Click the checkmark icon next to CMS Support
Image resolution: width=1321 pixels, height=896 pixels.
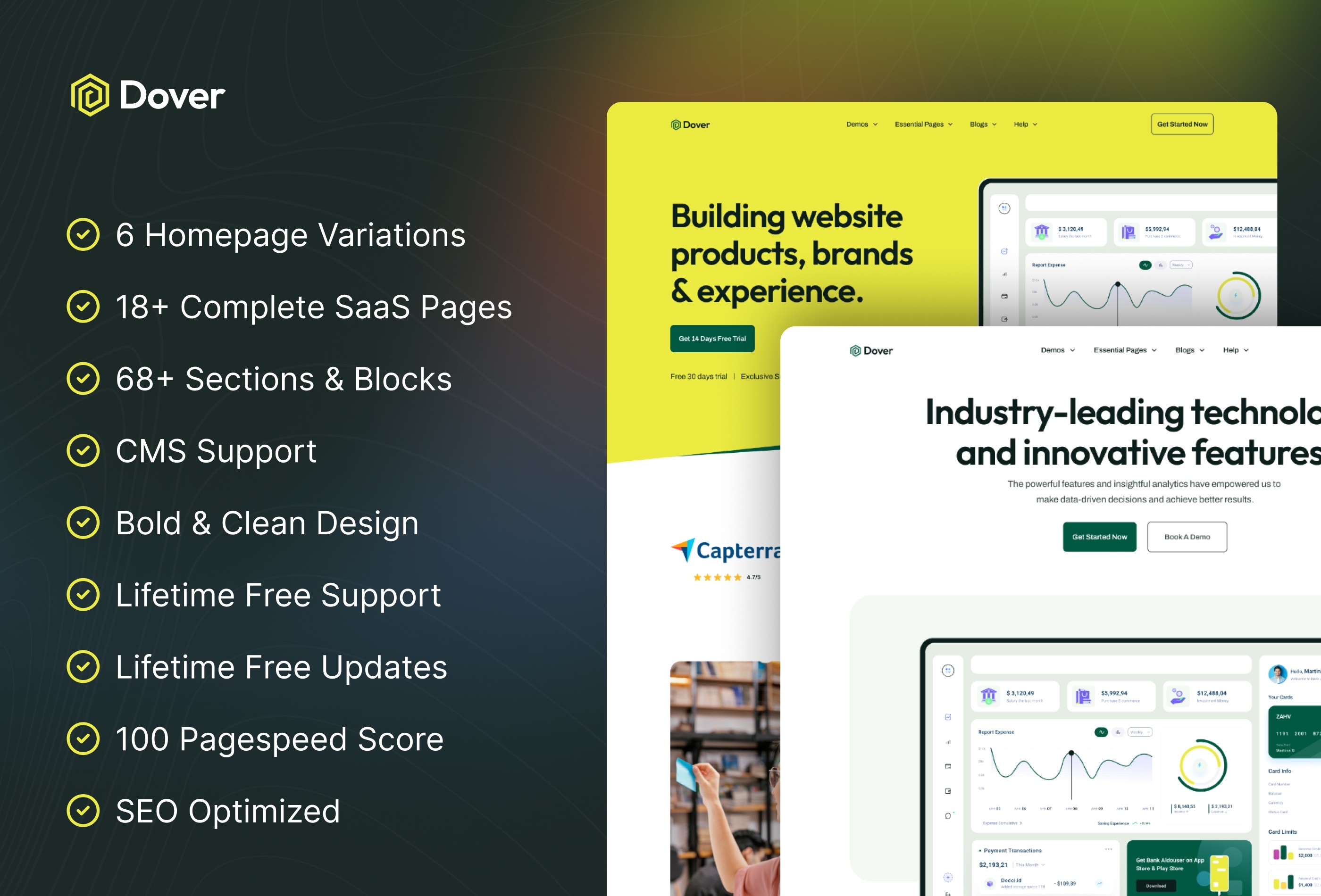point(83,451)
